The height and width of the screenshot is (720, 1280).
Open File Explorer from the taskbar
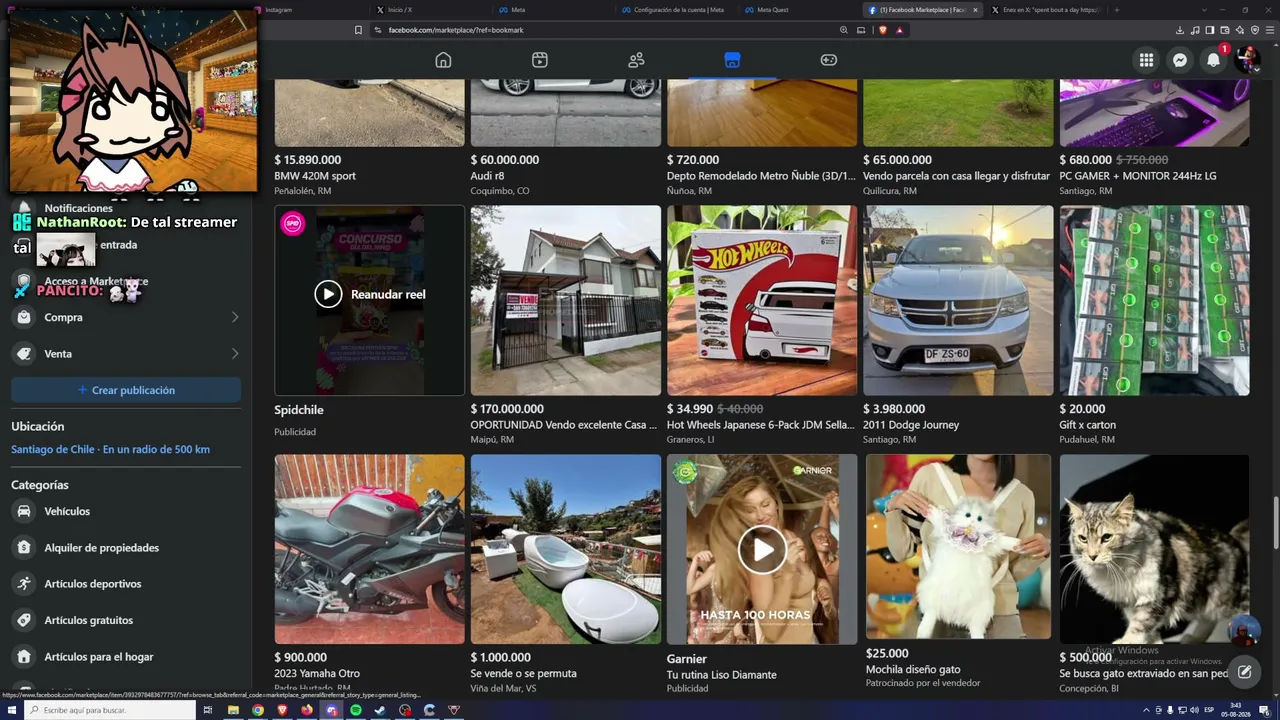(x=233, y=710)
